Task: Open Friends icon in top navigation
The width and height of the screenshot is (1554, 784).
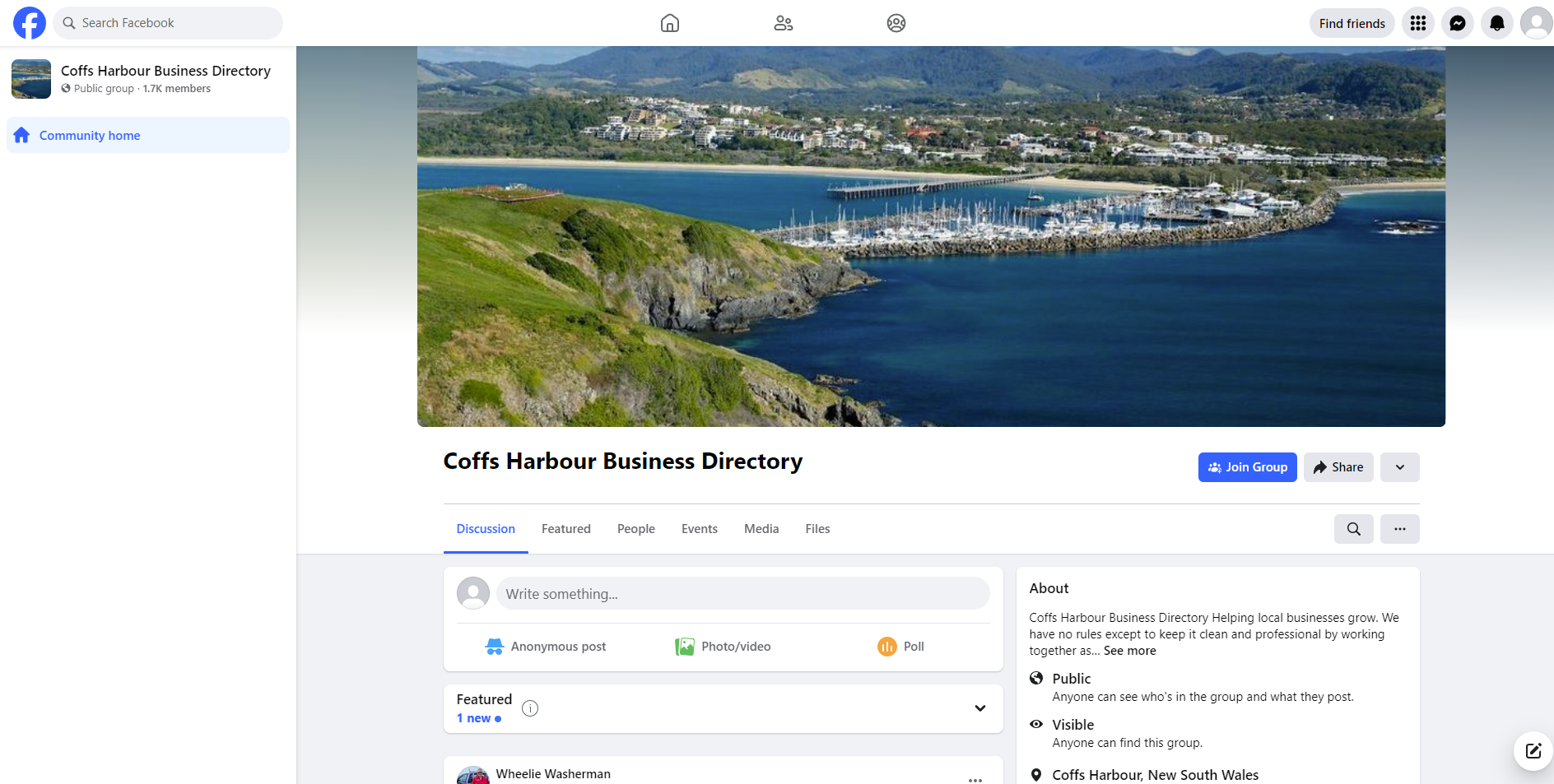Action: coord(784,23)
